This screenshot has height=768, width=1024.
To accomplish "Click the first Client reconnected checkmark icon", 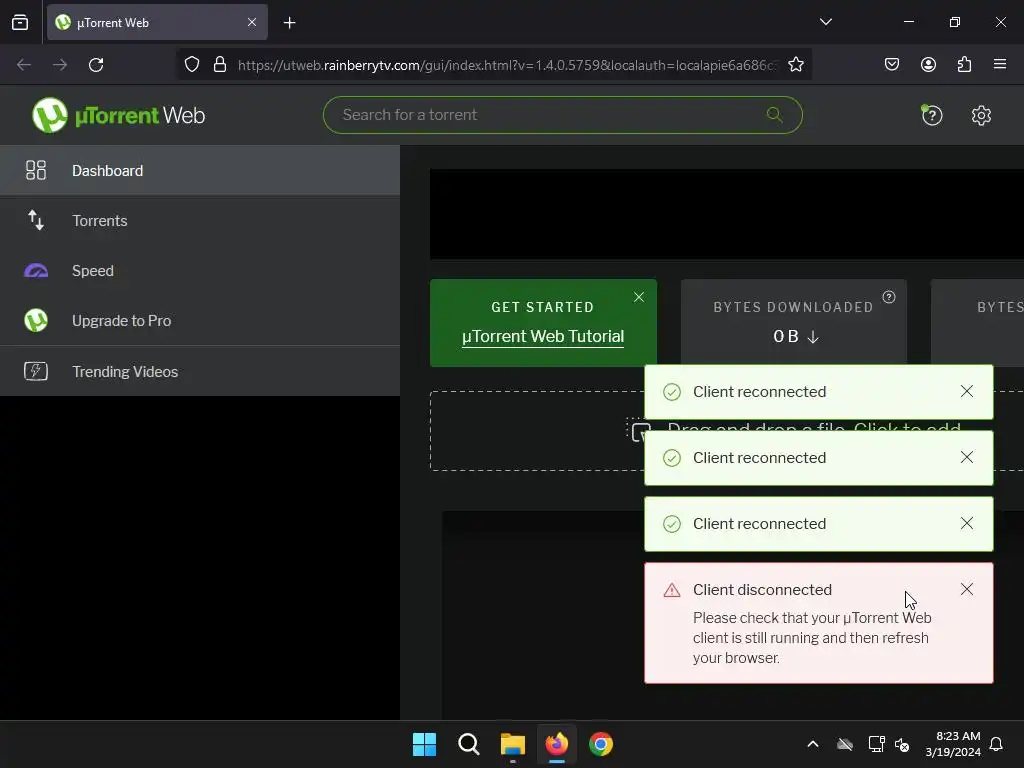I will (671, 392).
